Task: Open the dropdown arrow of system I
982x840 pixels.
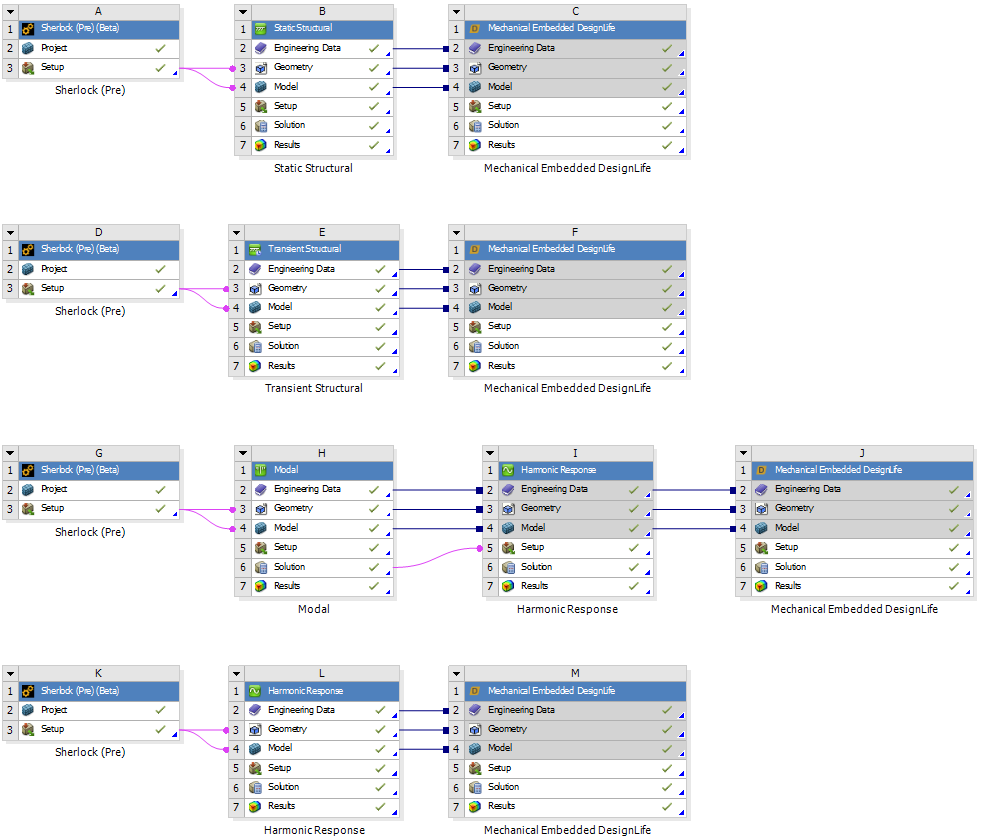Action: point(490,453)
